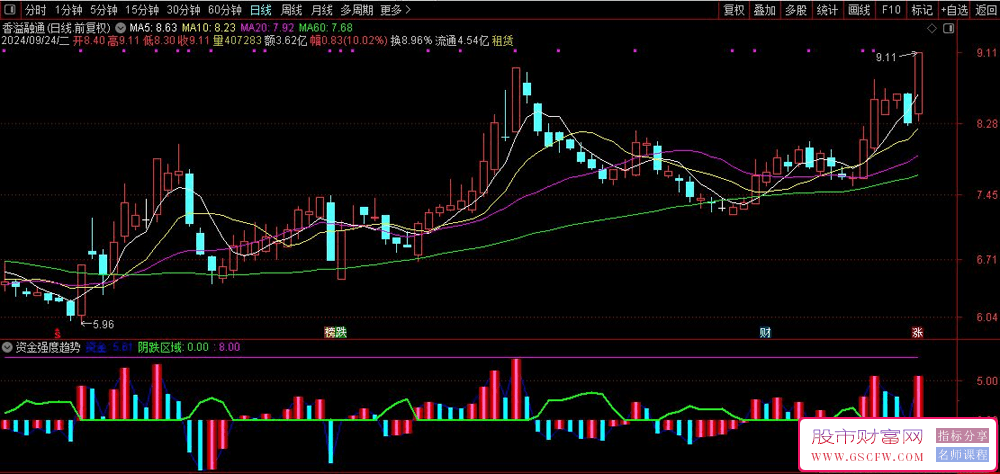
Task: Switch to 1分钟 period
Action: tap(69, 10)
